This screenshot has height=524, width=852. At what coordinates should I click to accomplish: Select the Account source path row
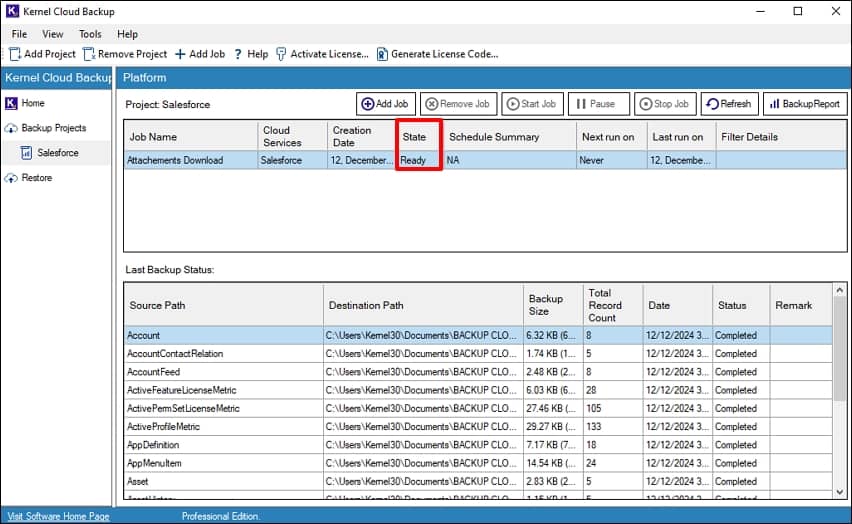[x=478, y=335]
